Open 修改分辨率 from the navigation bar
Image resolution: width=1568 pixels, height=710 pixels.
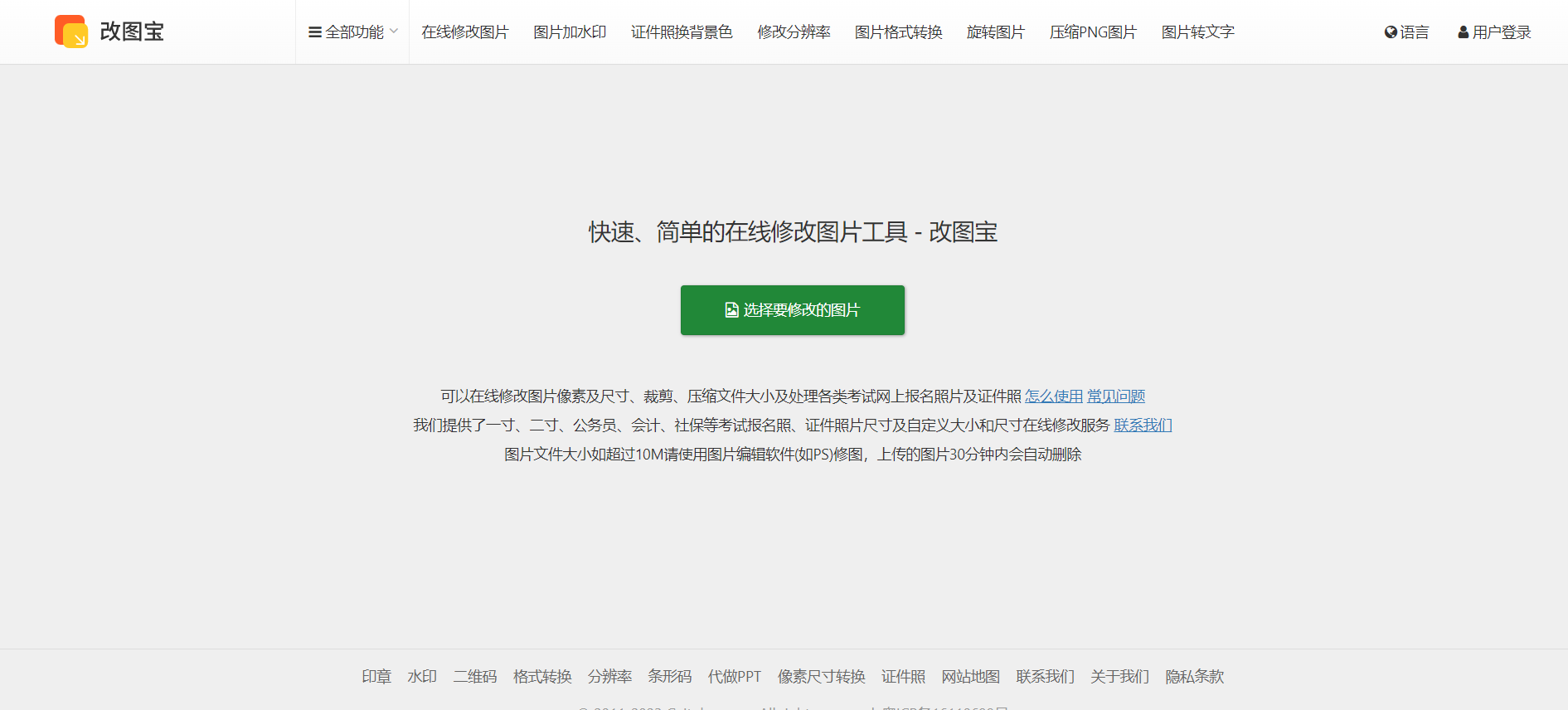pyautogui.click(x=794, y=32)
